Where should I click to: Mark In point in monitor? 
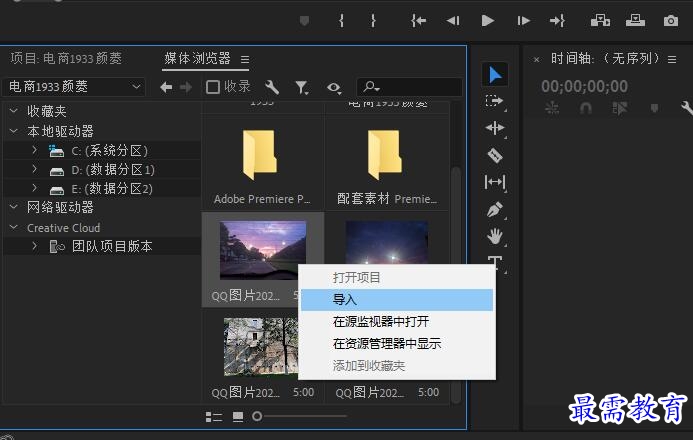click(x=341, y=21)
